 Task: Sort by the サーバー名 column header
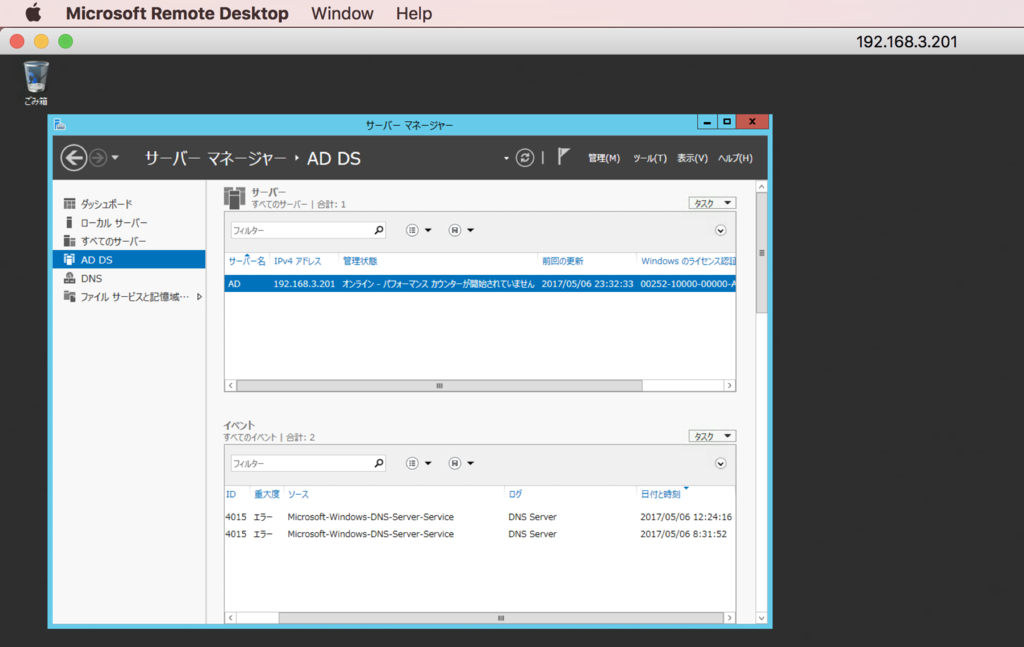click(x=246, y=261)
